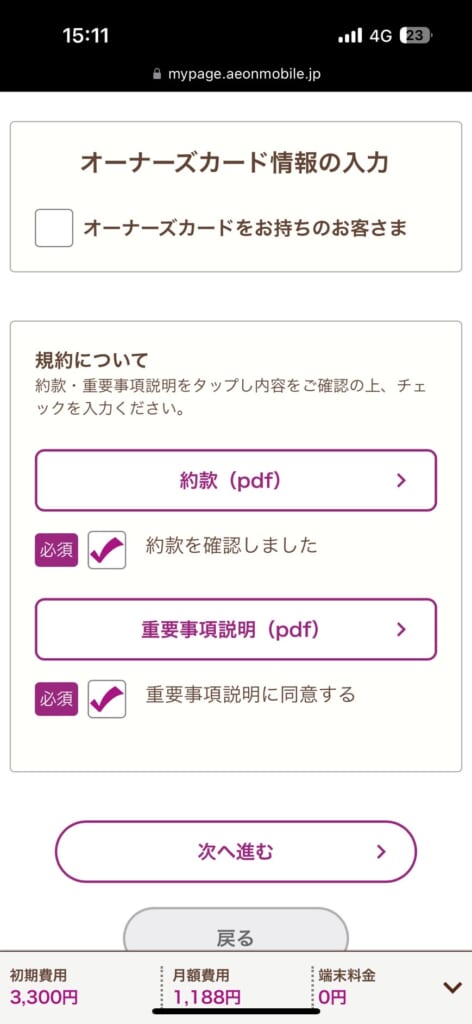
Task: Tap the 月額費用 1,188円 summary
Action: pyautogui.click(x=206, y=987)
